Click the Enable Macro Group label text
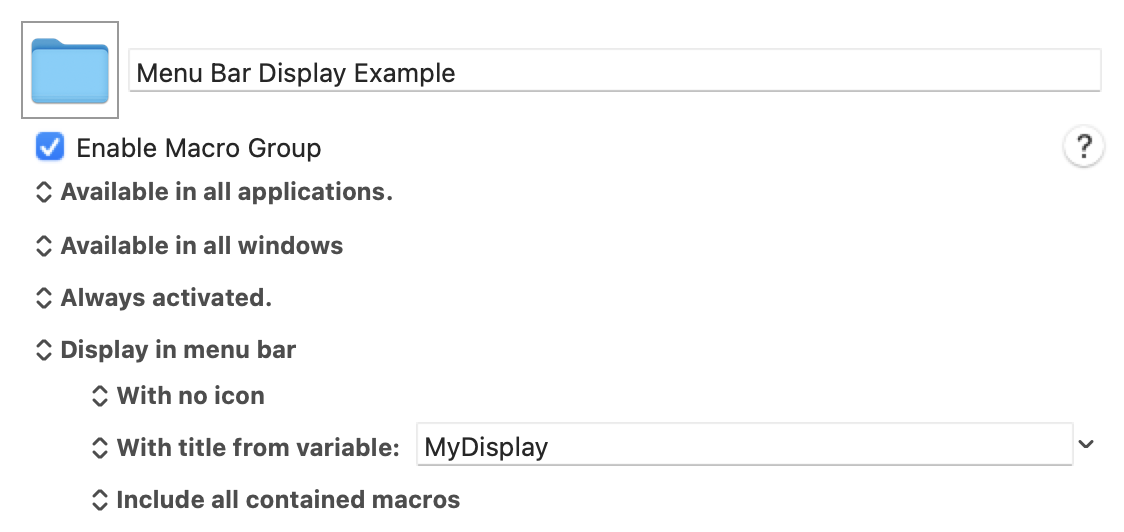 (199, 148)
